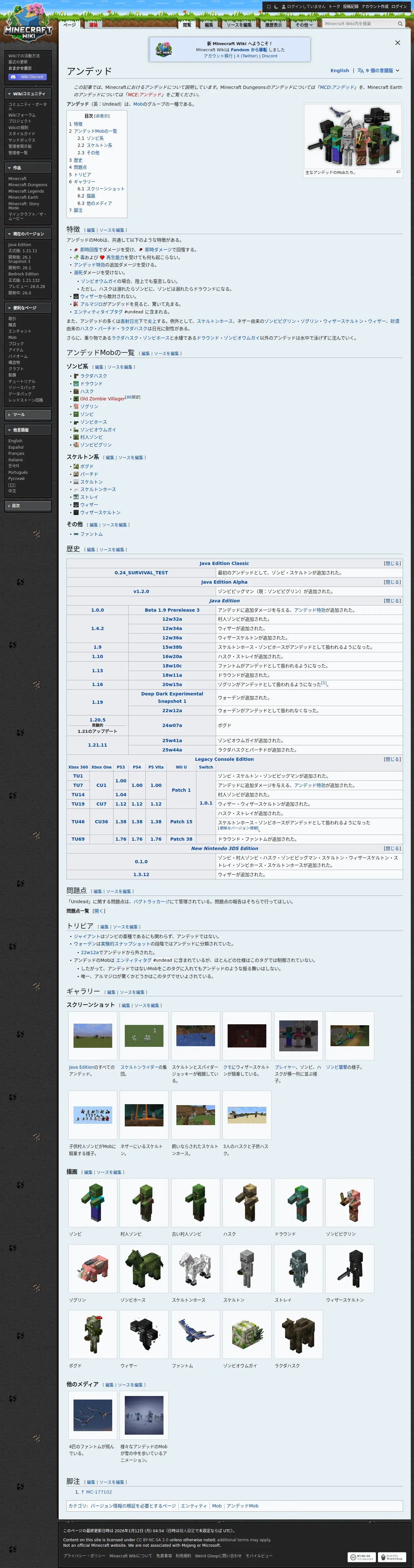Open the ネザーにいるスケルトン screenshot thumbnail
414x1568 pixels.
144,1114
